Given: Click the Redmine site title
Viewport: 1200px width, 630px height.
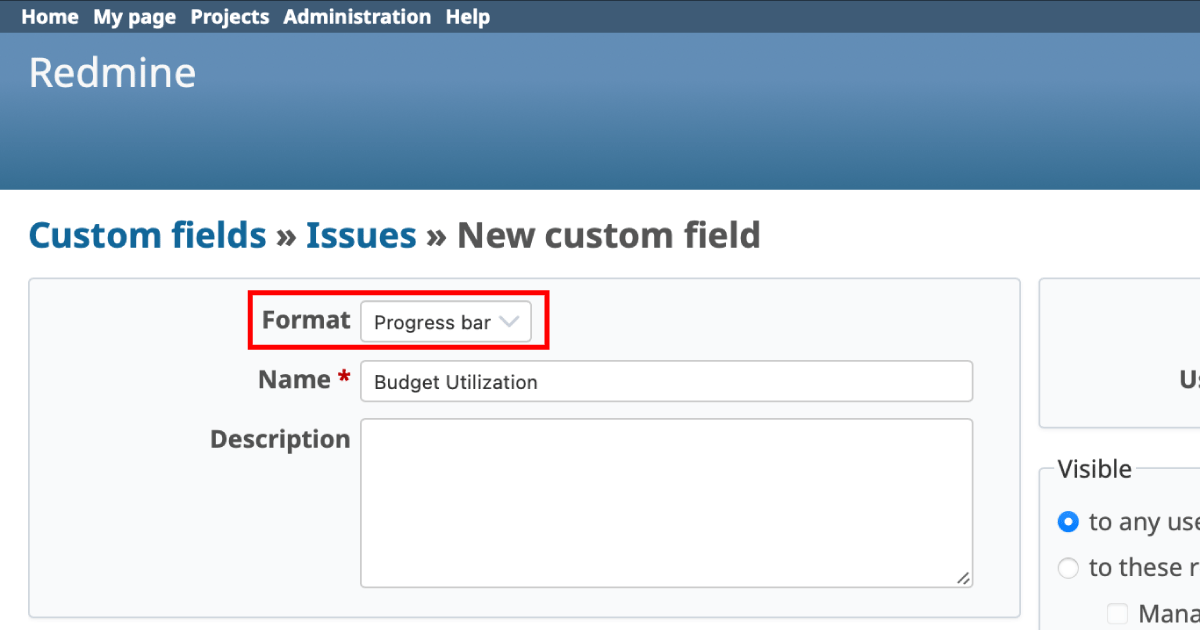Looking at the screenshot, I should pos(112,71).
